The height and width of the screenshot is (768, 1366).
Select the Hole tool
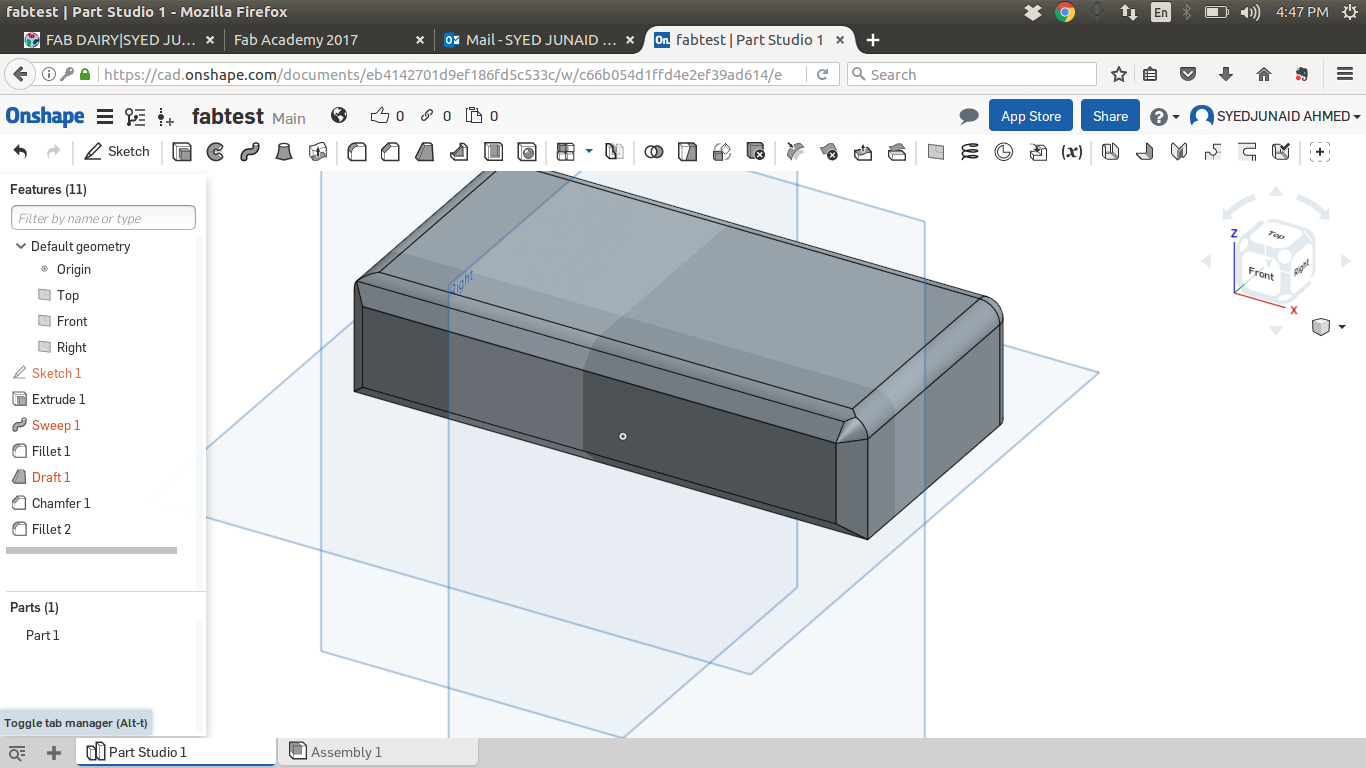527,152
